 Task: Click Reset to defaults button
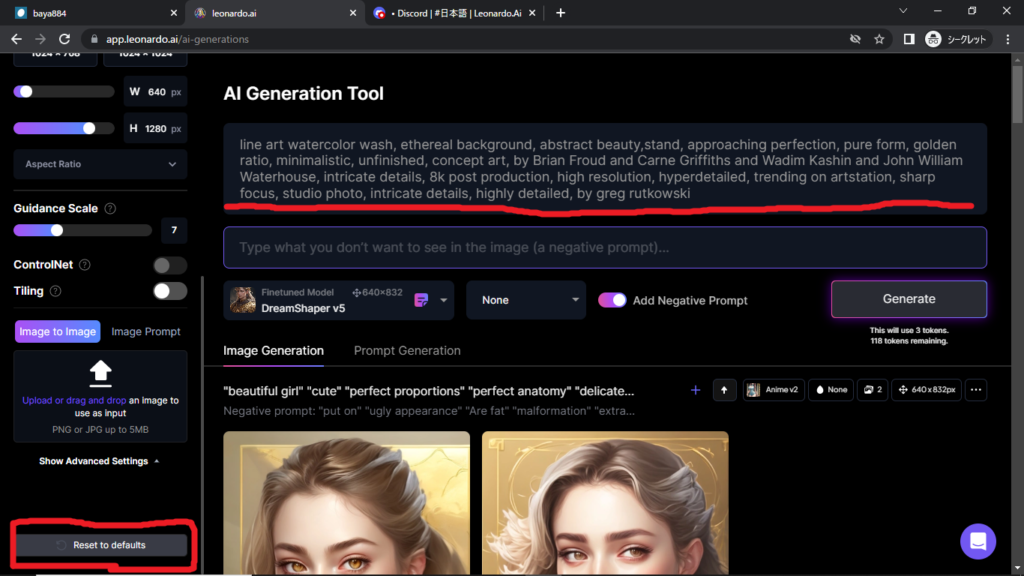101,545
